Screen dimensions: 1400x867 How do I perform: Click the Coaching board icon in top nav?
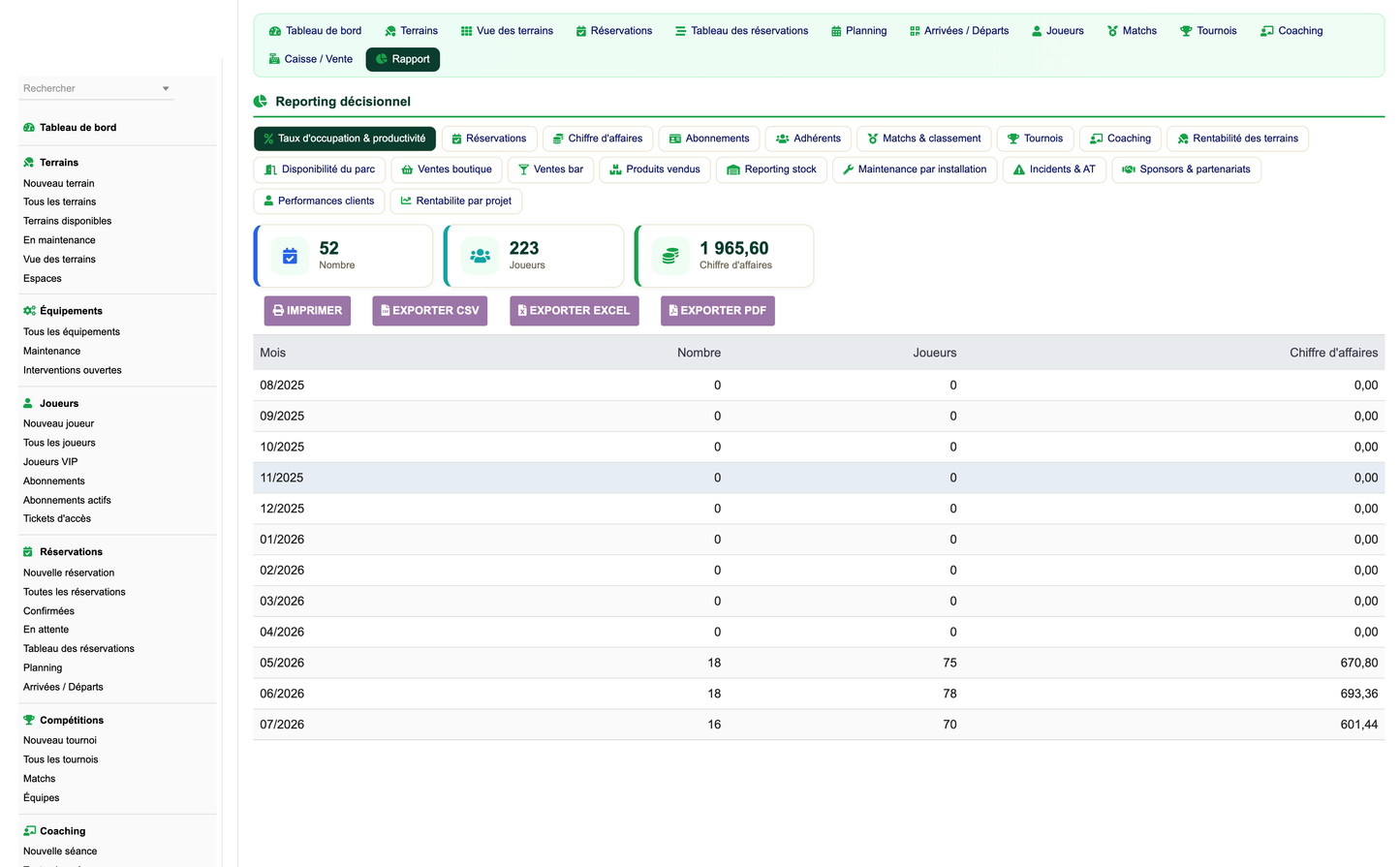click(x=1267, y=31)
